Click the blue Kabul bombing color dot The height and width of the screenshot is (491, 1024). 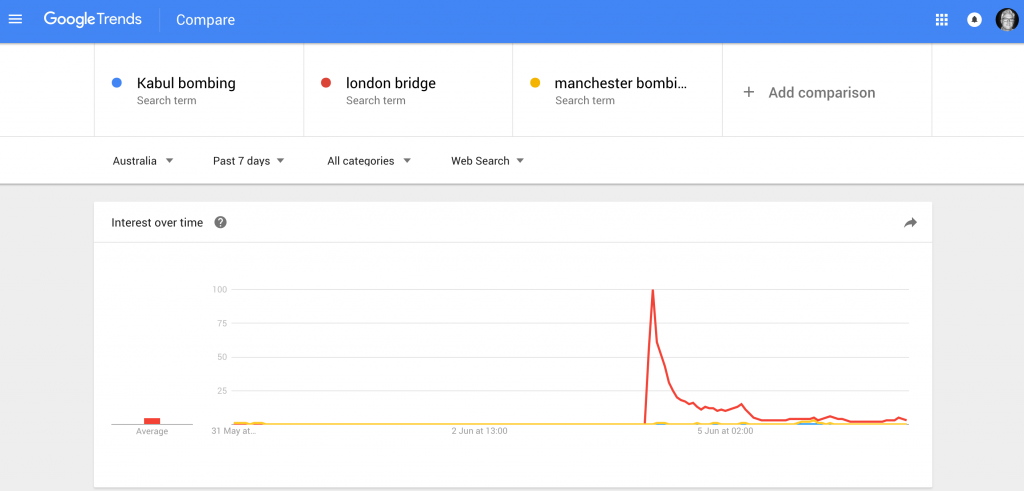point(117,83)
